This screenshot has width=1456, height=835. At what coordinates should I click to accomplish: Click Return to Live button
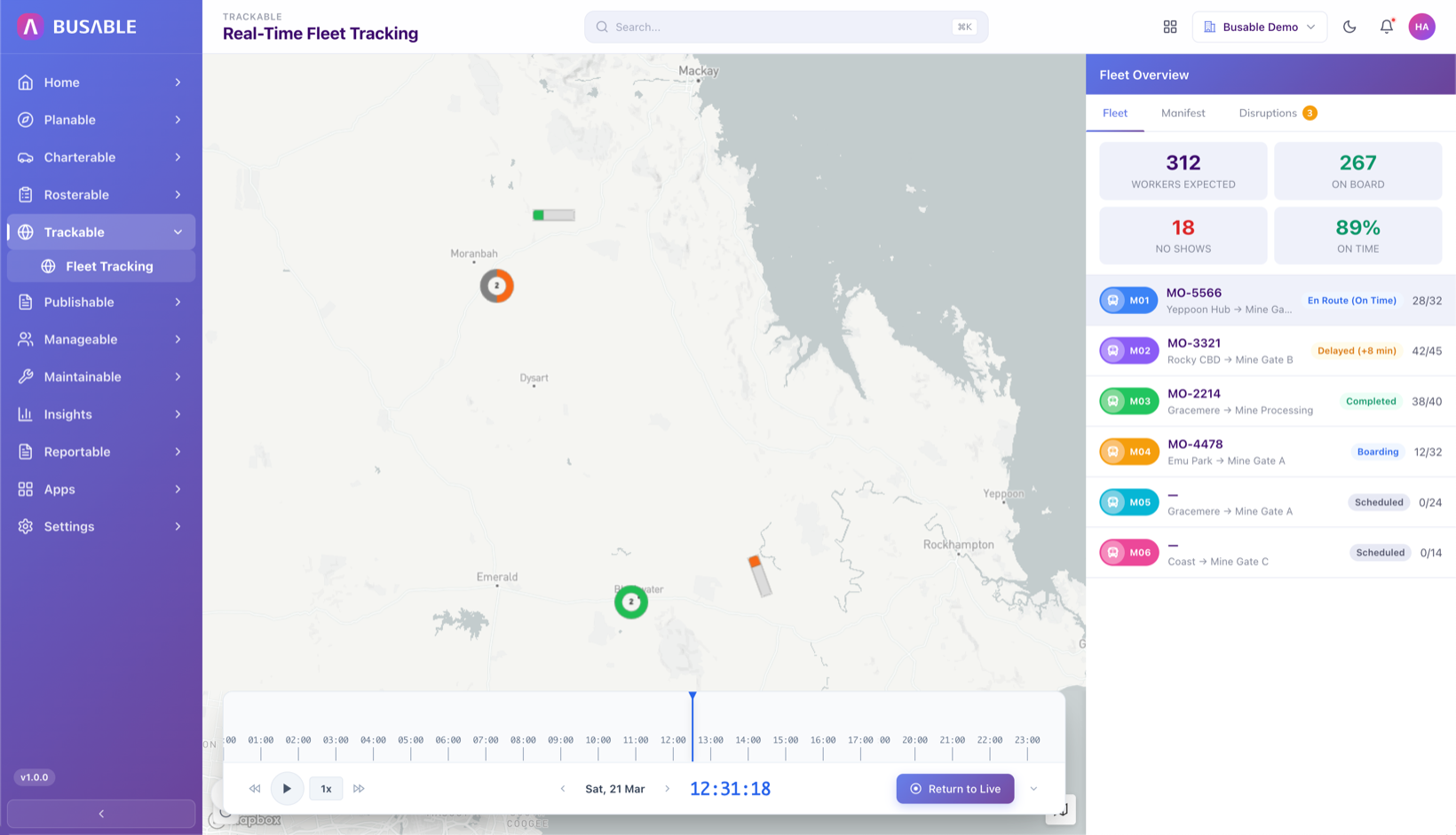click(955, 789)
